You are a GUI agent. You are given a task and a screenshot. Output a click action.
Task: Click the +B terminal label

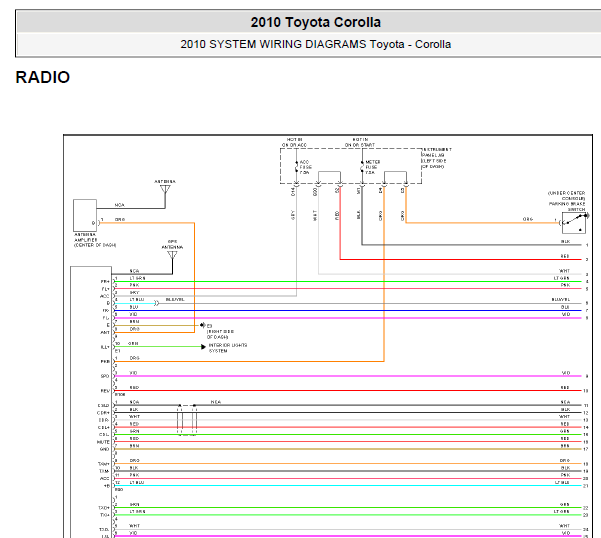tap(106, 486)
